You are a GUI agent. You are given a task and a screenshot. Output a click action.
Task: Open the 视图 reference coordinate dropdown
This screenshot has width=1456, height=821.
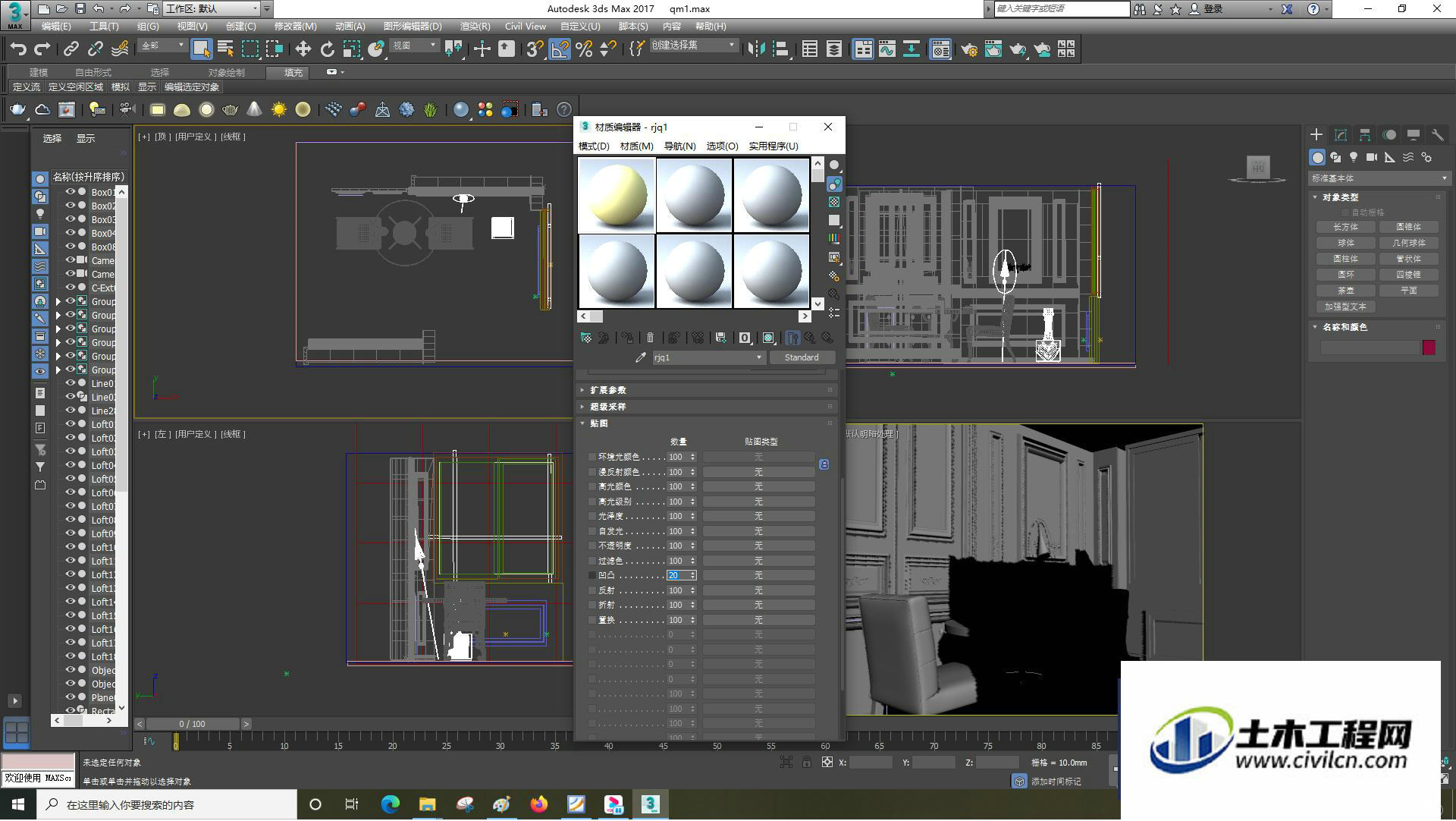(x=414, y=46)
